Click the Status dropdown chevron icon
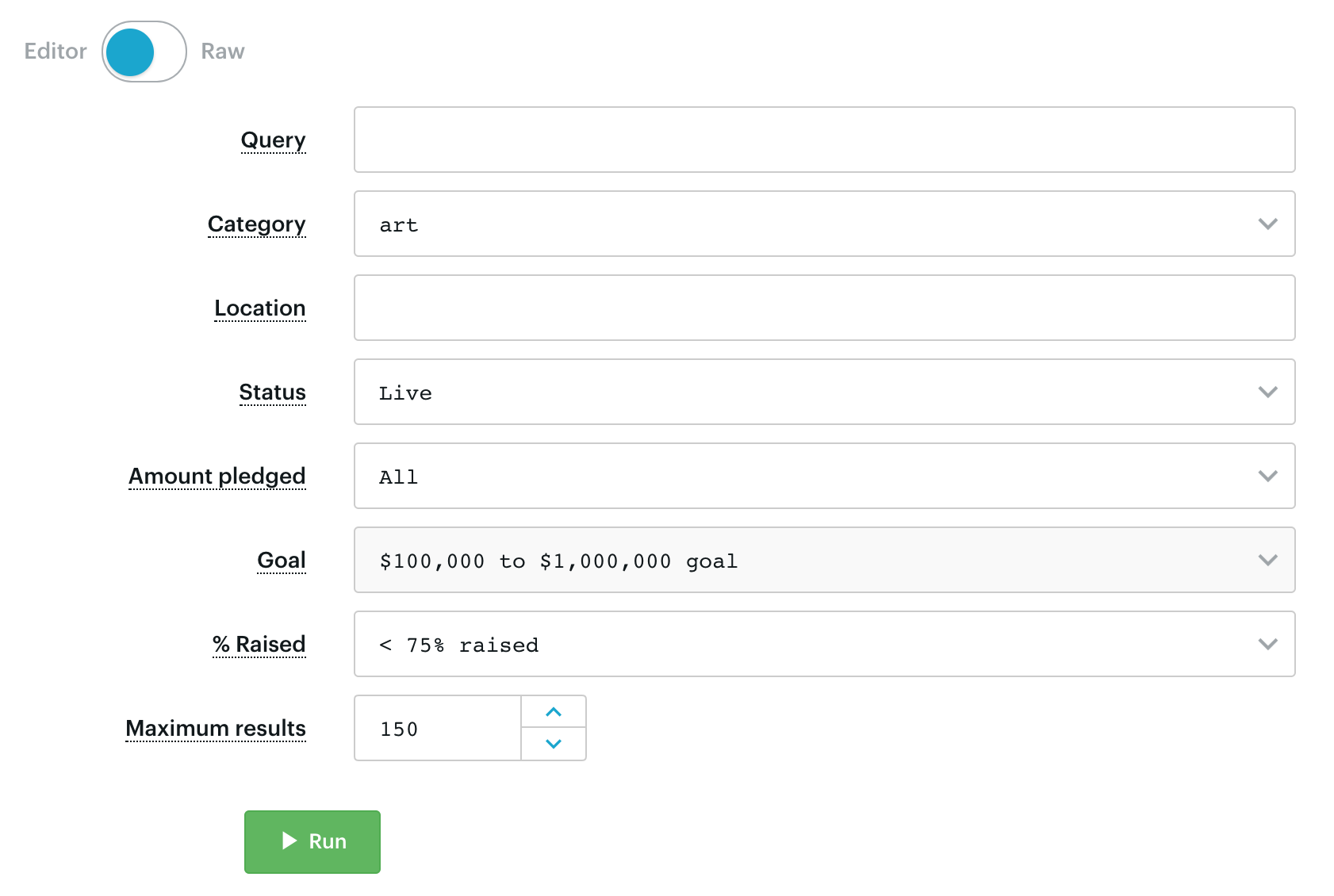1334x896 pixels. (1267, 392)
